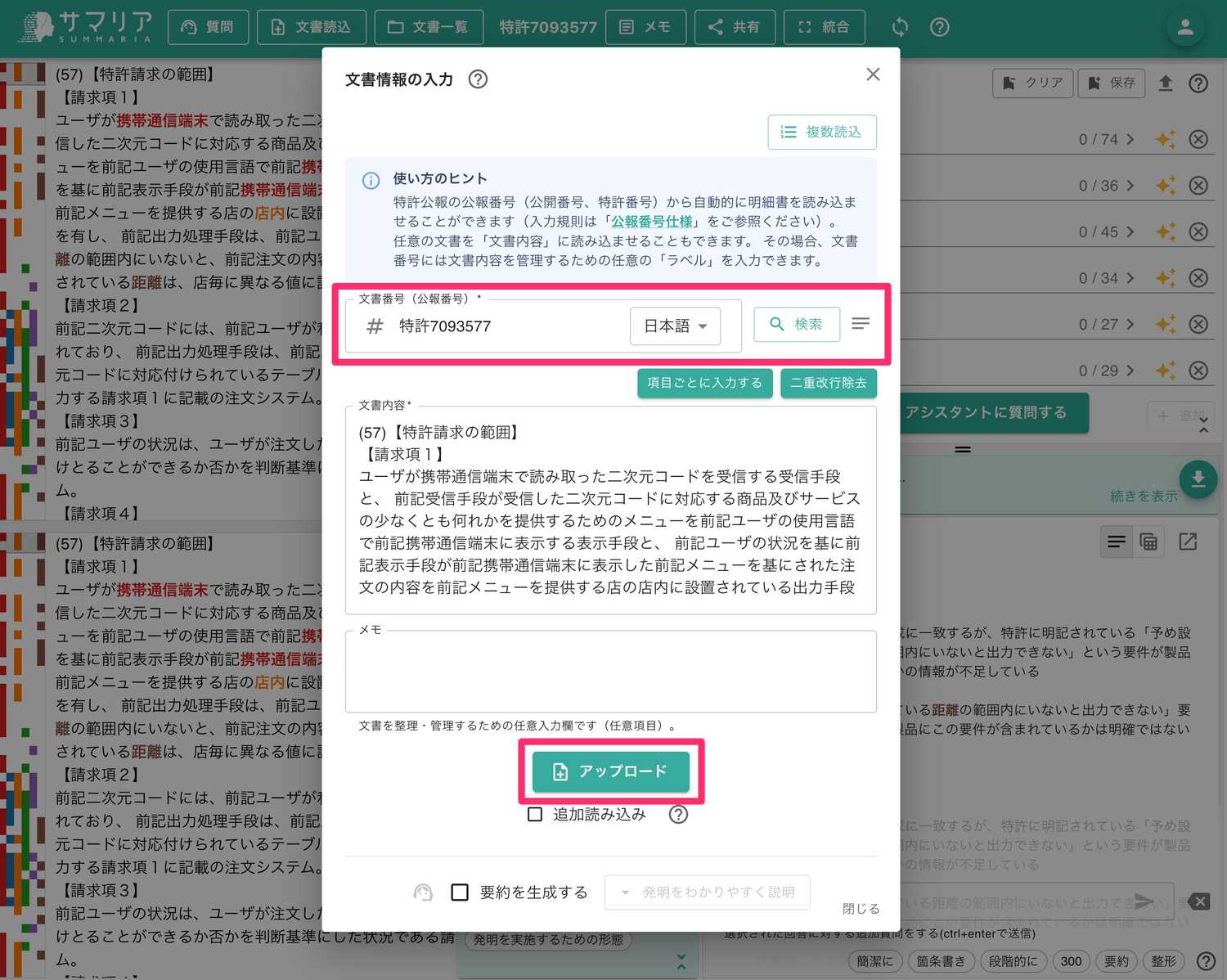Viewport: 1227px width, 980px height.
Task: Open the 文書一覧 menu in the top bar
Action: pyautogui.click(x=429, y=27)
